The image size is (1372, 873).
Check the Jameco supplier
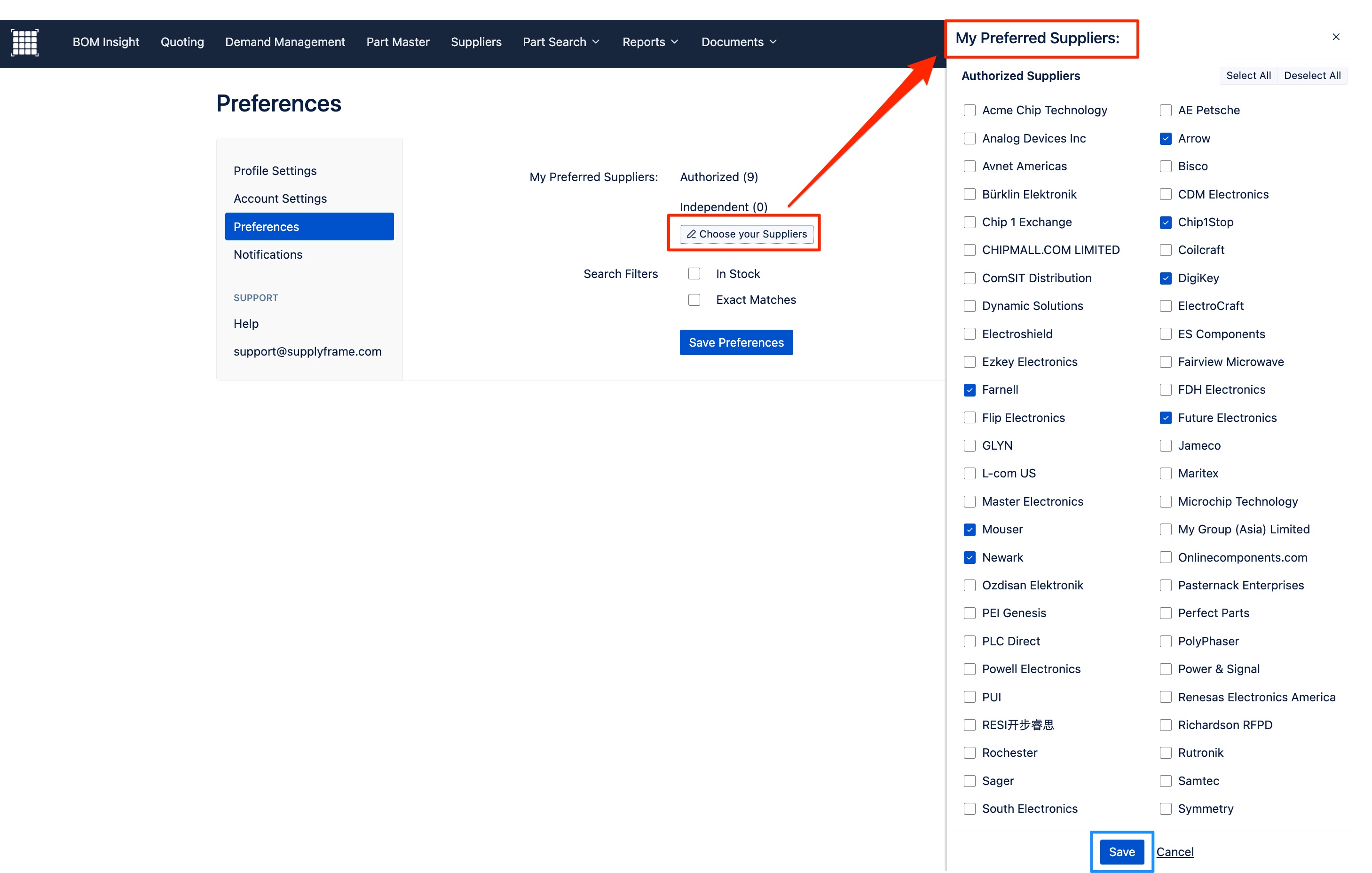(x=1165, y=445)
